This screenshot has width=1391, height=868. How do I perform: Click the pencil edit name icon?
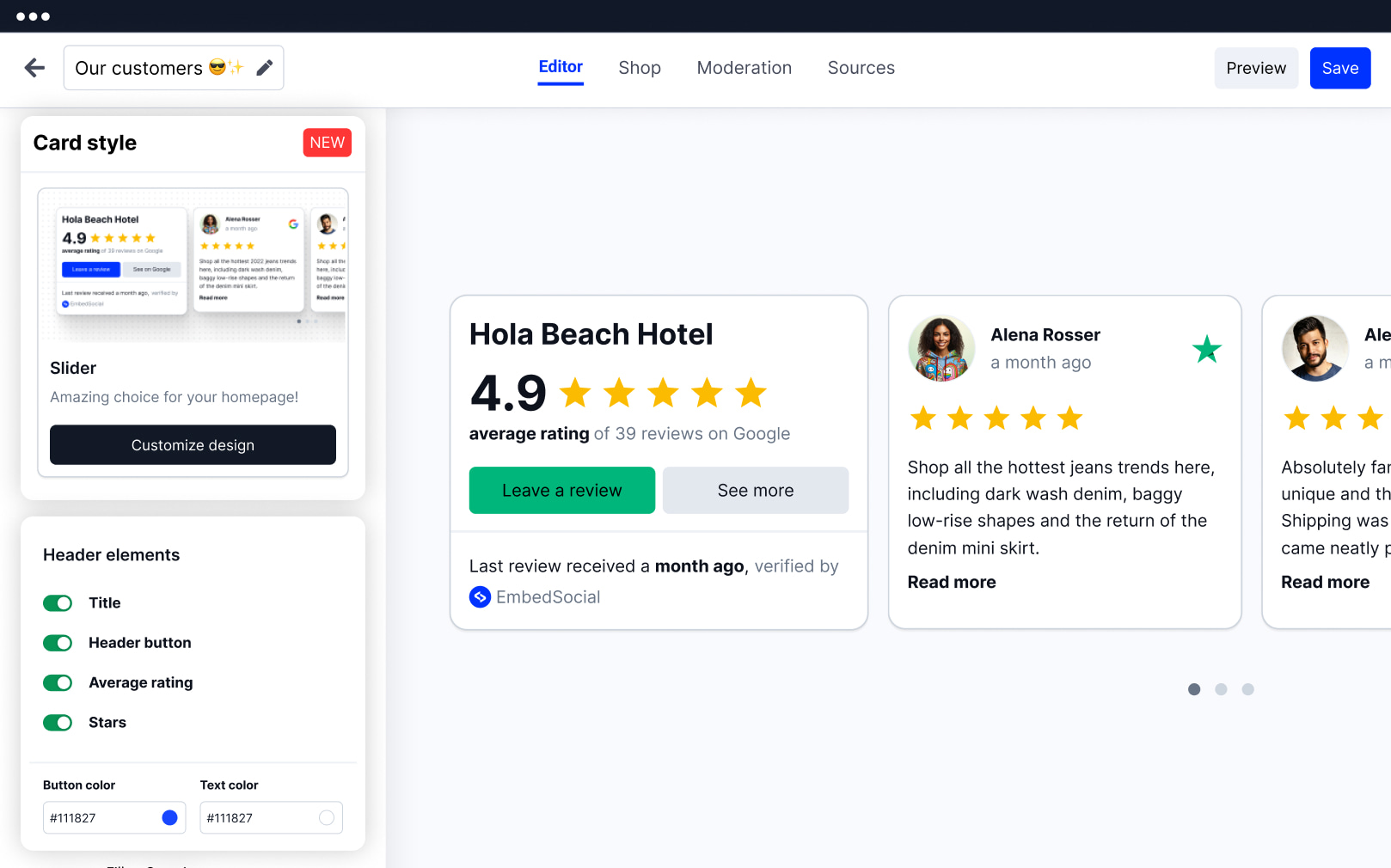coord(265,68)
